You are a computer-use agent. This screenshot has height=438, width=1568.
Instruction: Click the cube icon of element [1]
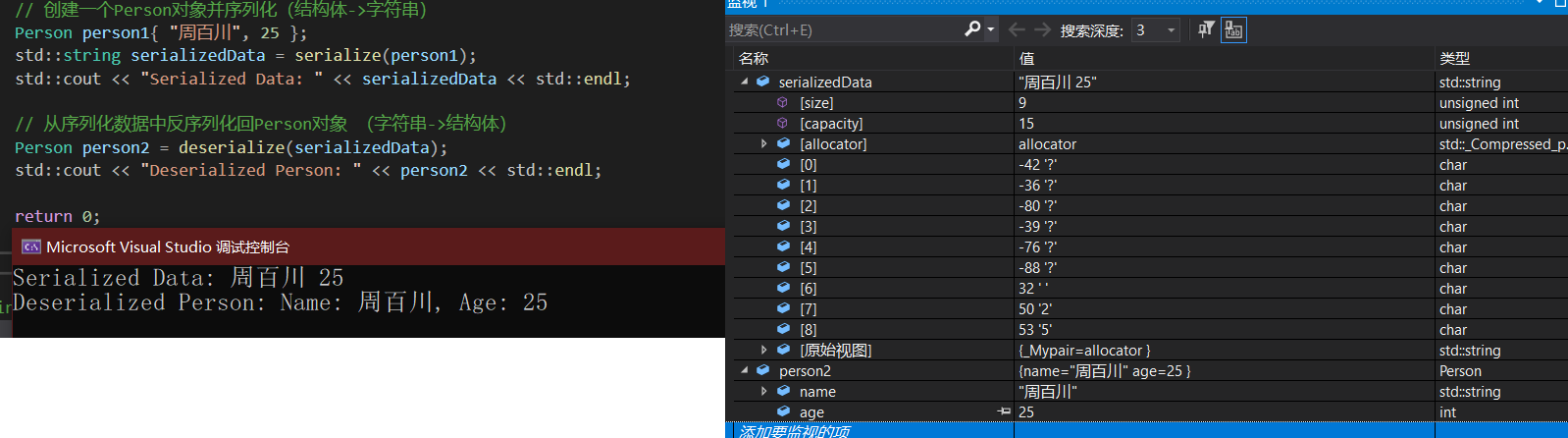click(783, 186)
